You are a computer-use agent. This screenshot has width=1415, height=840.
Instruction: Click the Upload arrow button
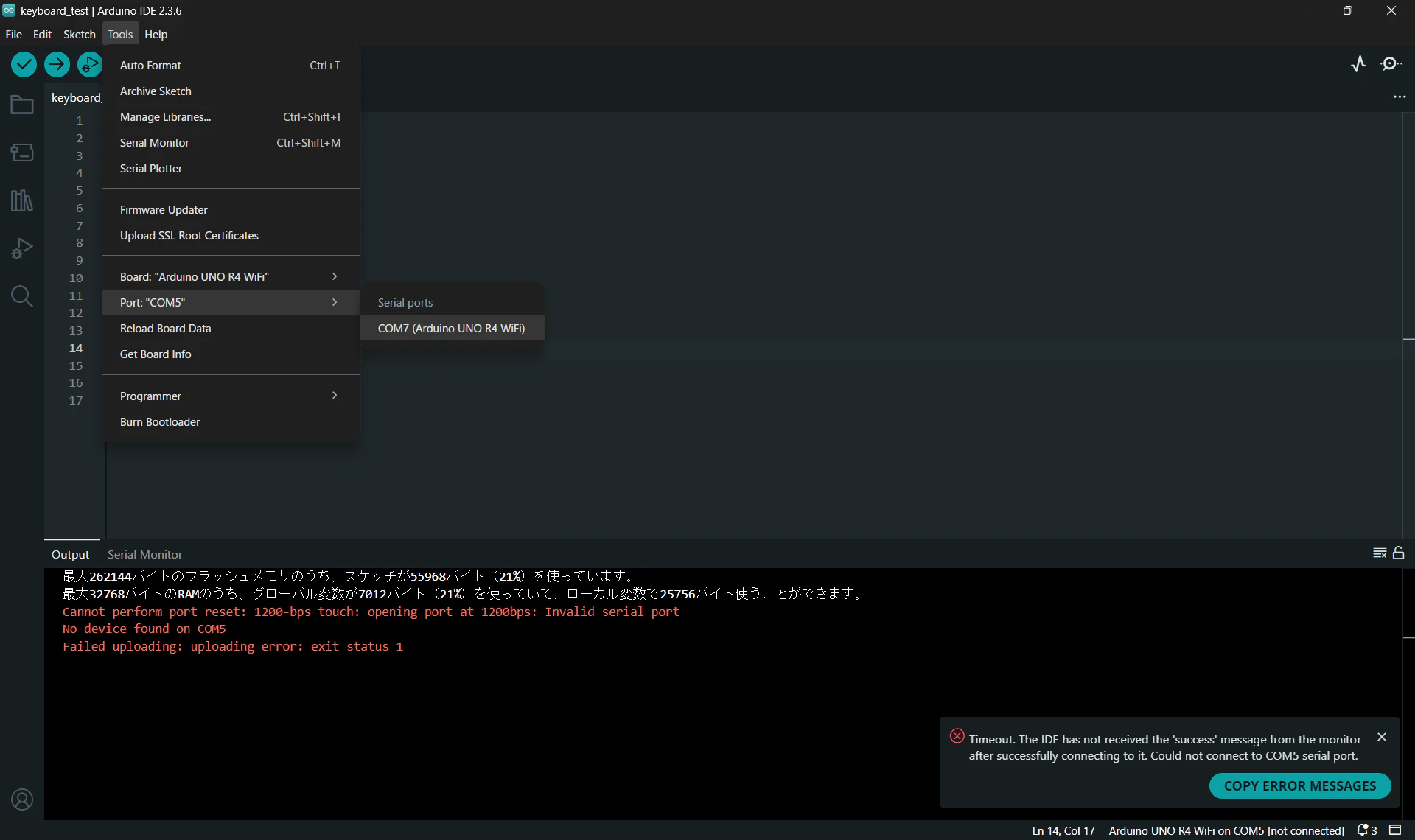(57, 65)
